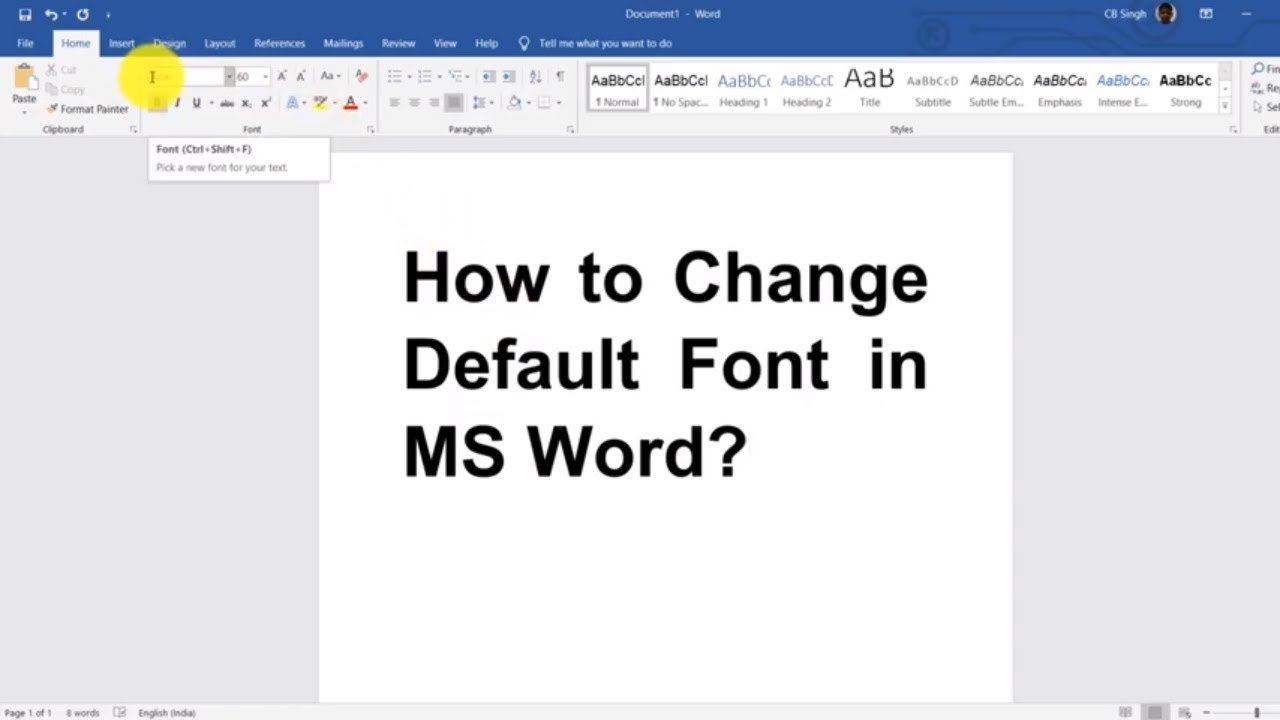Justify the paragraph text
Image resolution: width=1280 pixels, height=720 pixels.
coord(454,103)
